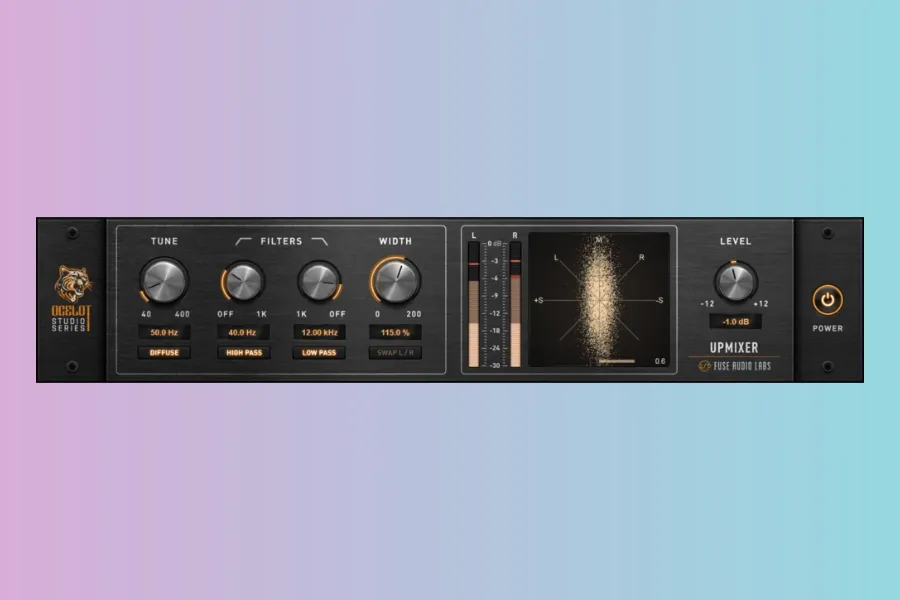900x600 pixels.
Task: Click the Fuse Audio Labs logo
Action: tap(734, 366)
